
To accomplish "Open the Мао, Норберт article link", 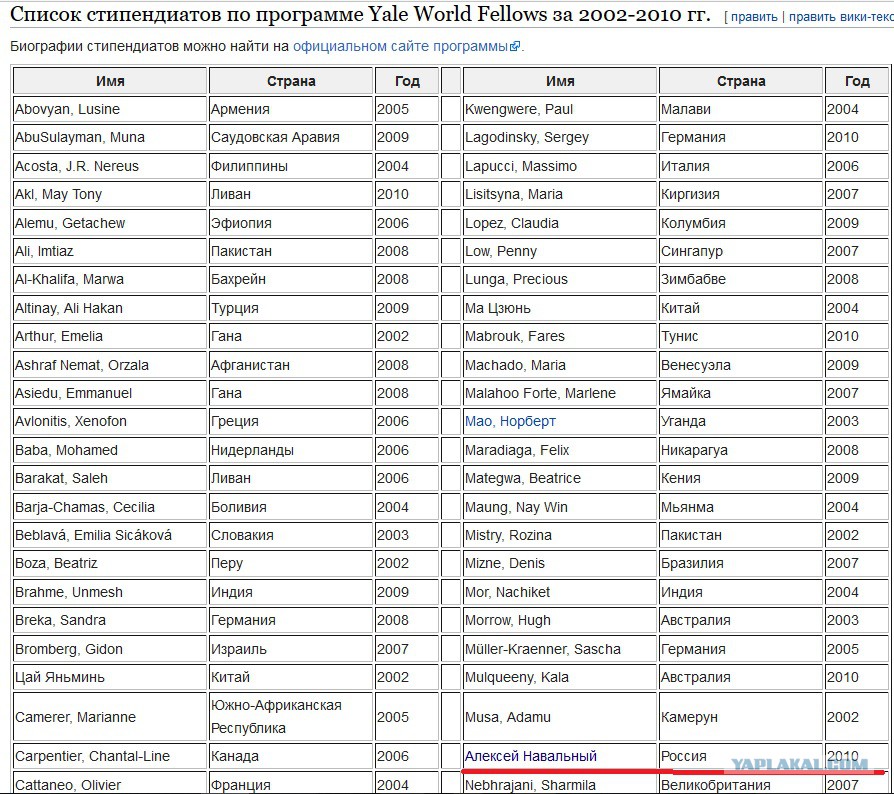I will (x=510, y=421).
